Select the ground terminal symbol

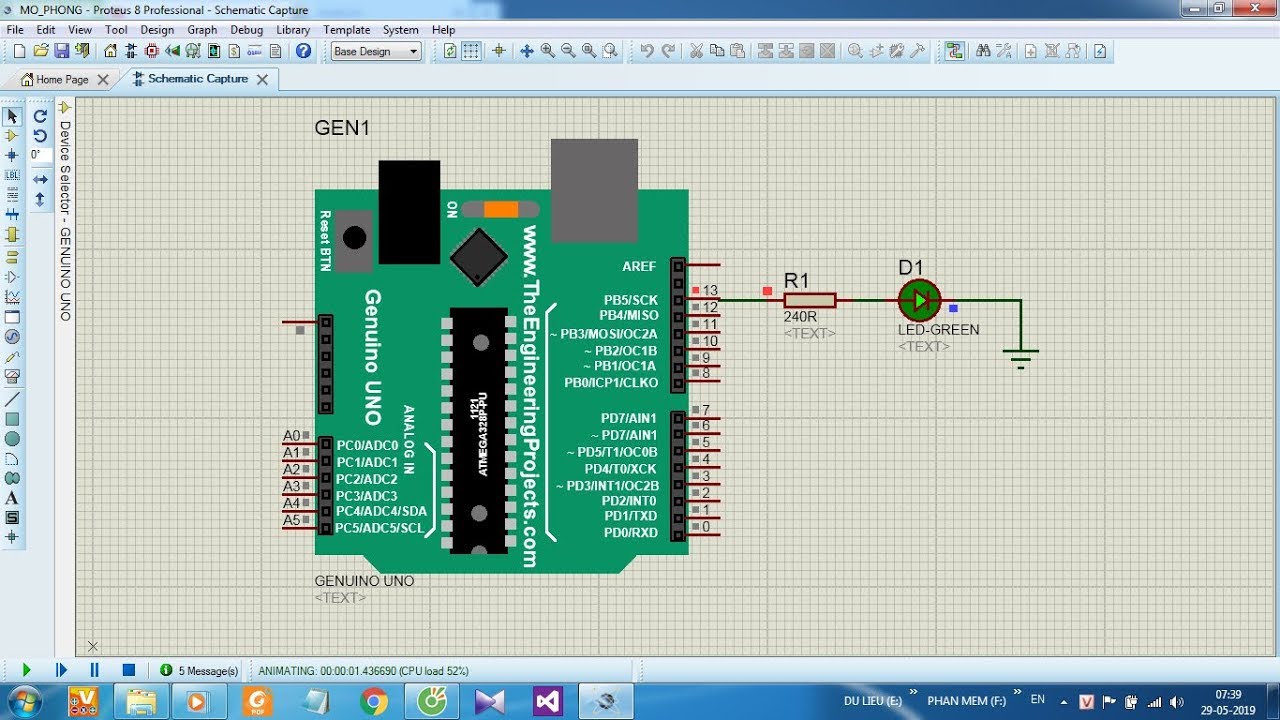(x=1021, y=358)
